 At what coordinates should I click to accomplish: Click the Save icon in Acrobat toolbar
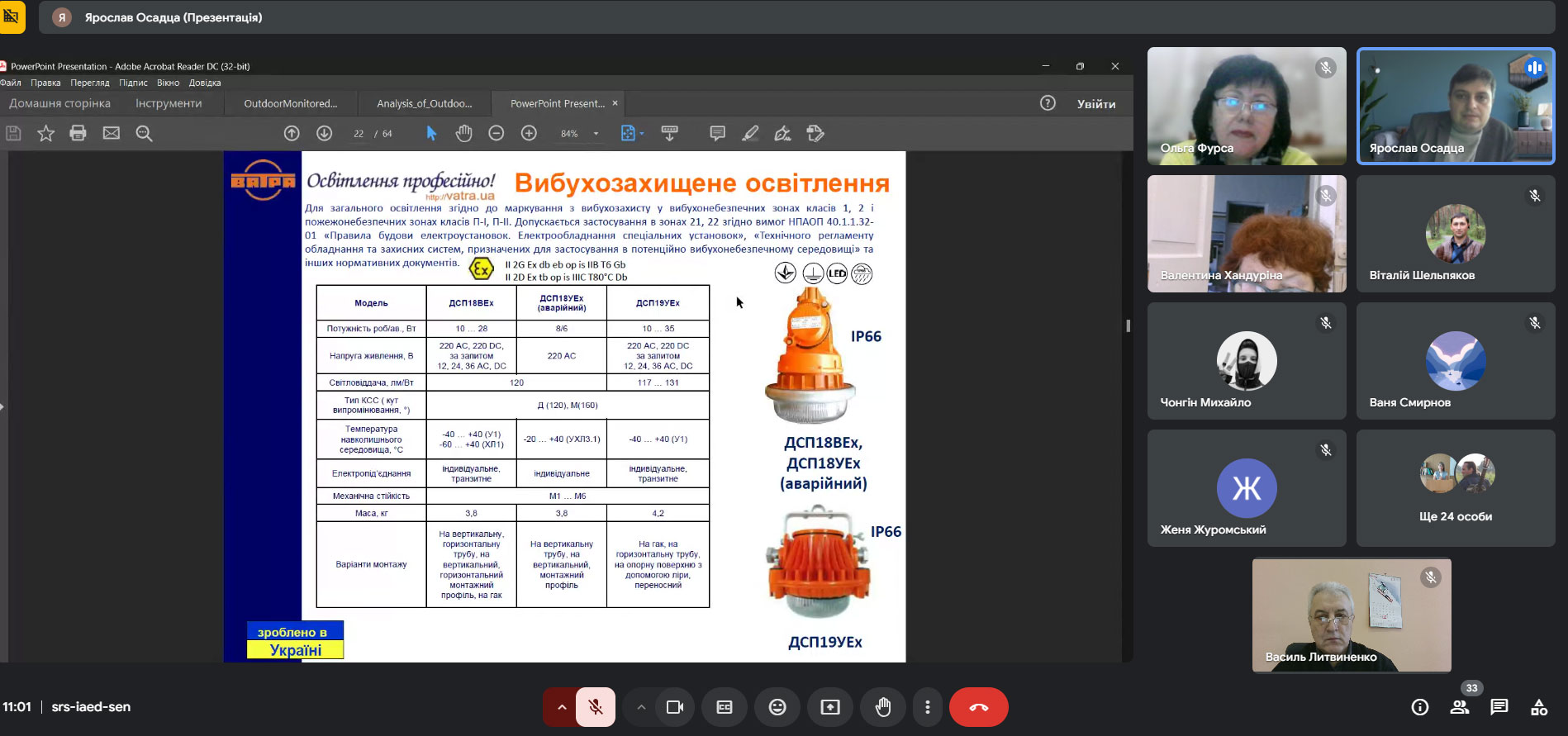(x=13, y=133)
